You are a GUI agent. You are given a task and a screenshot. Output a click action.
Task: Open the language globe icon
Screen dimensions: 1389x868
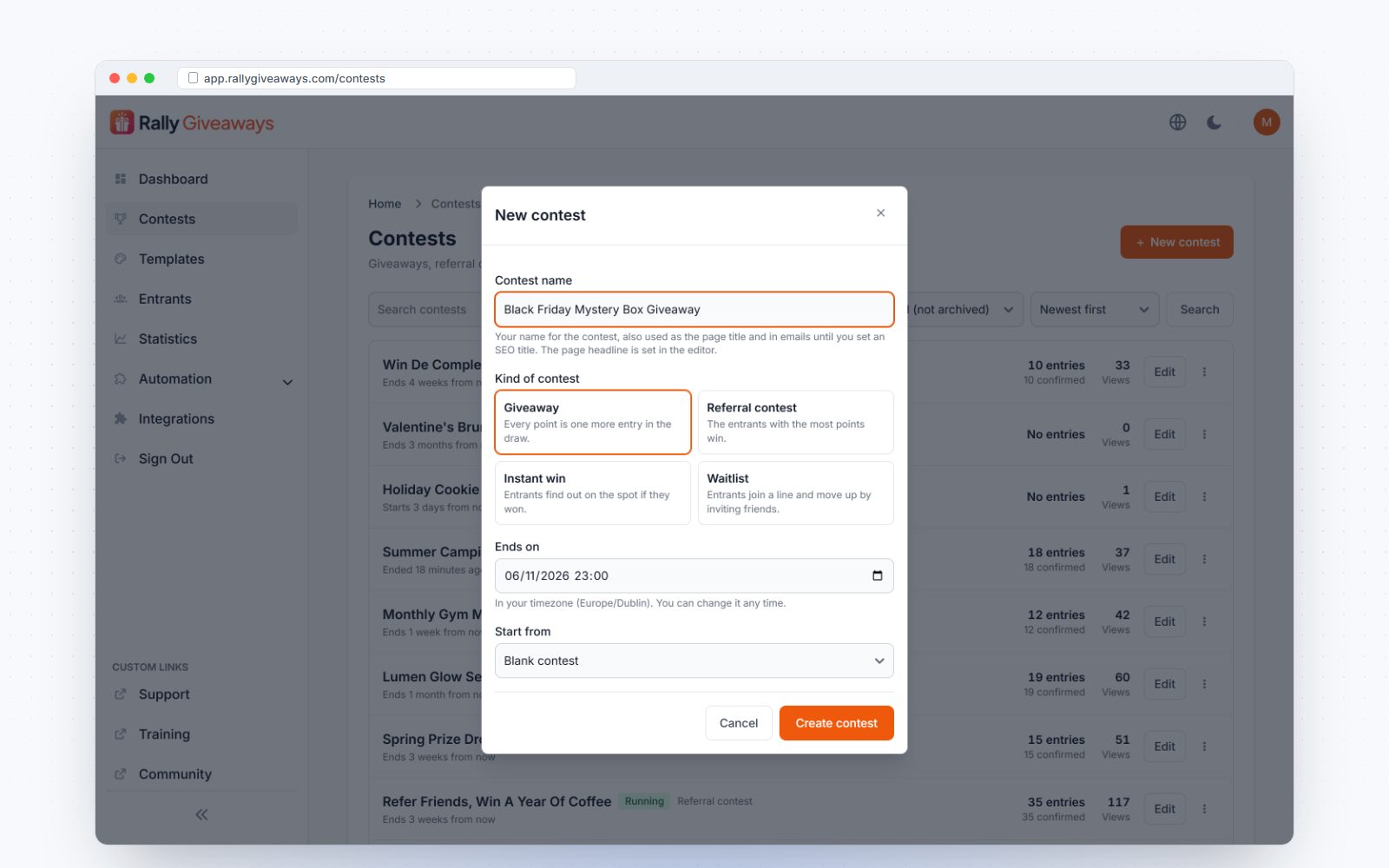coord(1177,122)
